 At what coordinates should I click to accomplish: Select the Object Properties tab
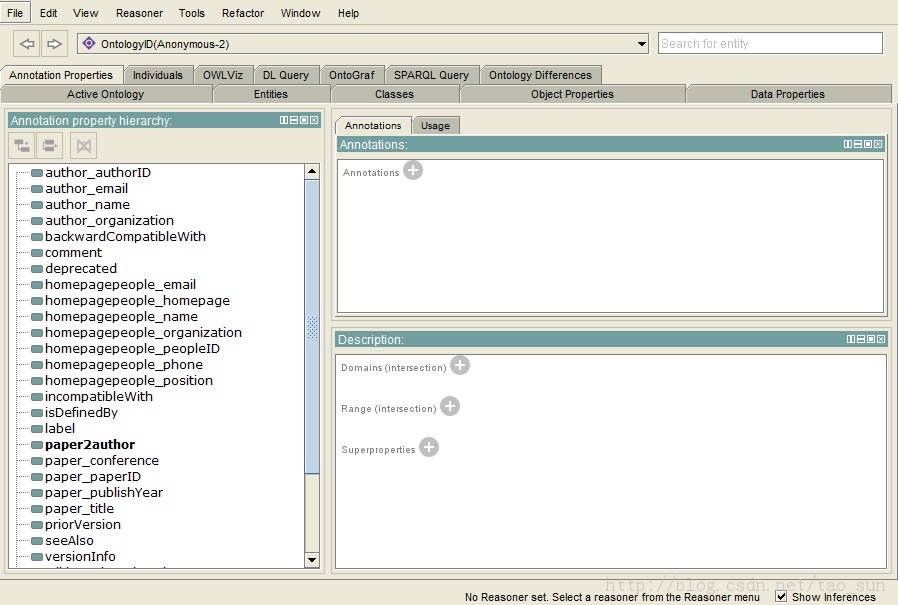[572, 94]
